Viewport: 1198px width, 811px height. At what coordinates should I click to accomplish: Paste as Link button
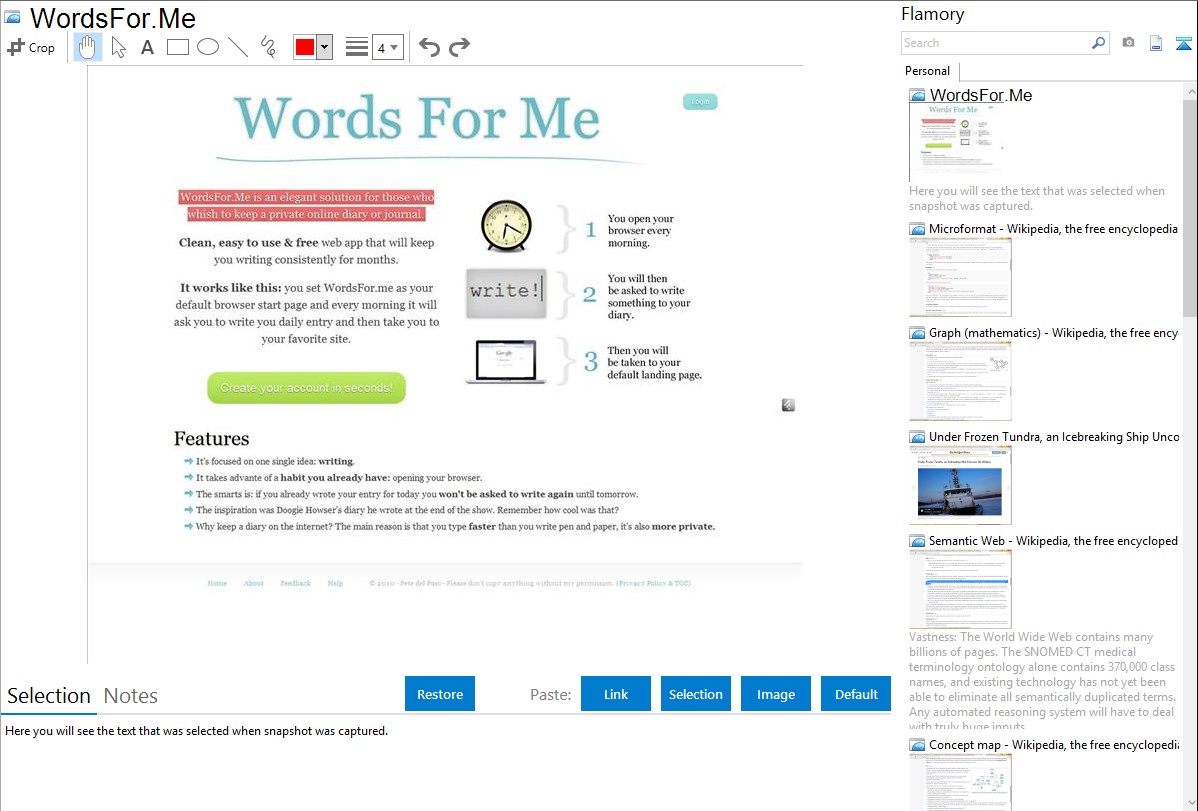(x=616, y=694)
